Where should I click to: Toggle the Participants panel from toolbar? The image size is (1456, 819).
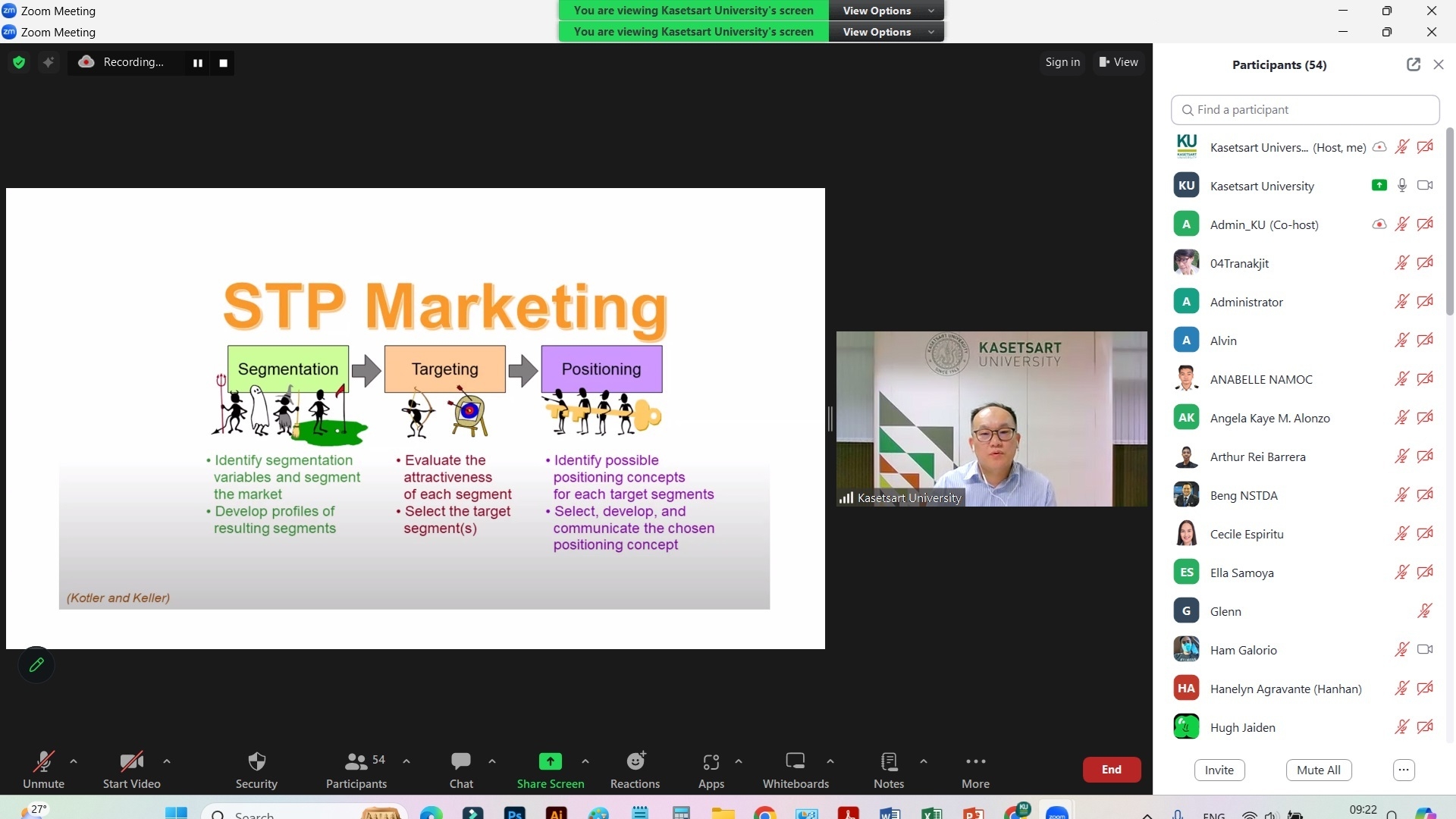tap(356, 770)
